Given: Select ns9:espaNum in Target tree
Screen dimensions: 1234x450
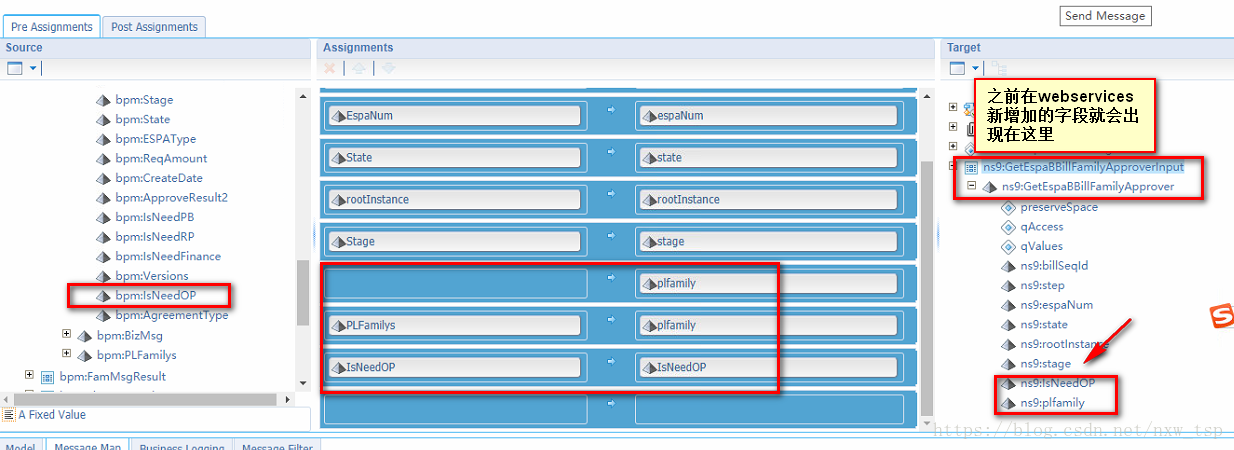Looking at the screenshot, I should [x=1056, y=305].
